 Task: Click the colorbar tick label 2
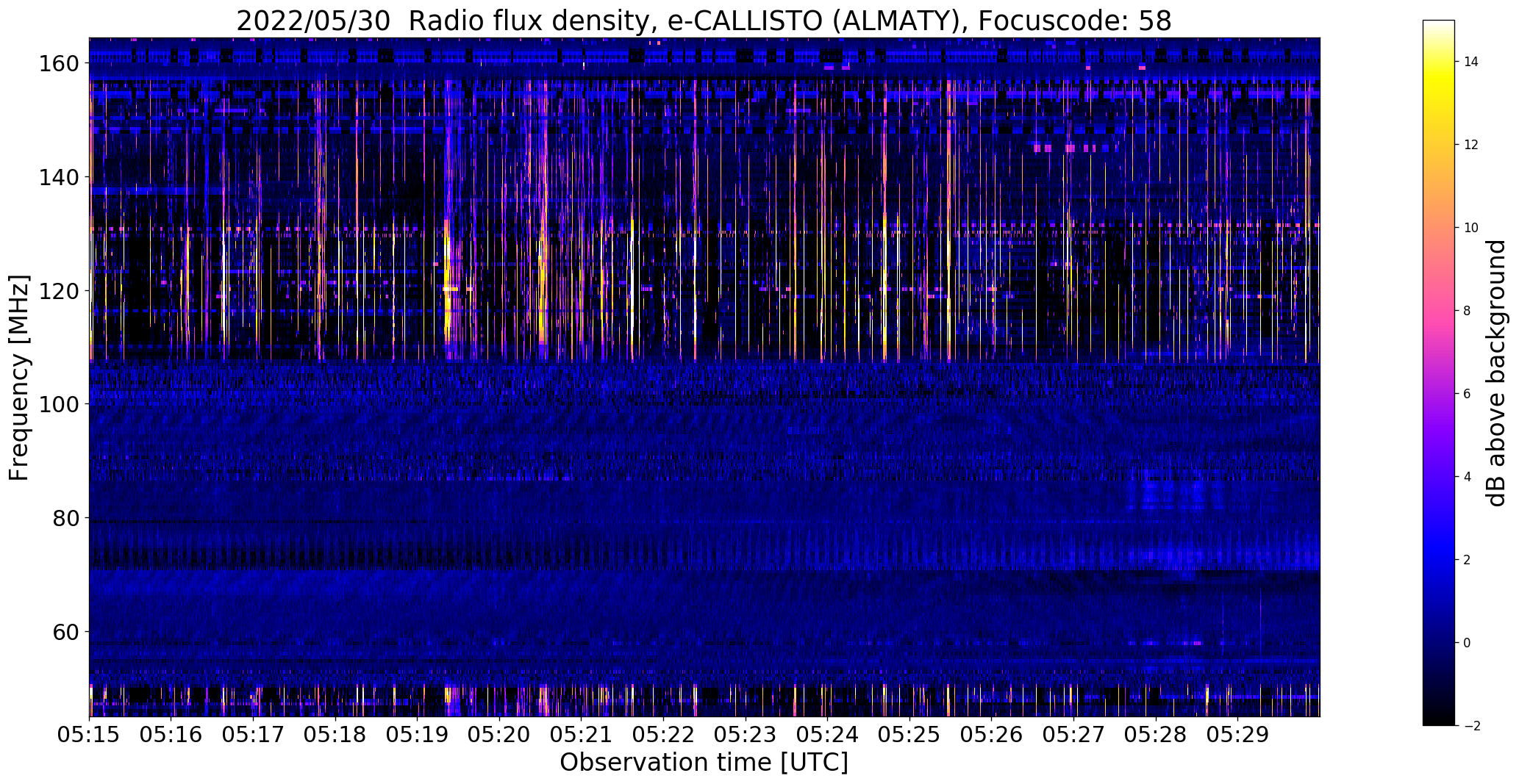point(1468,560)
